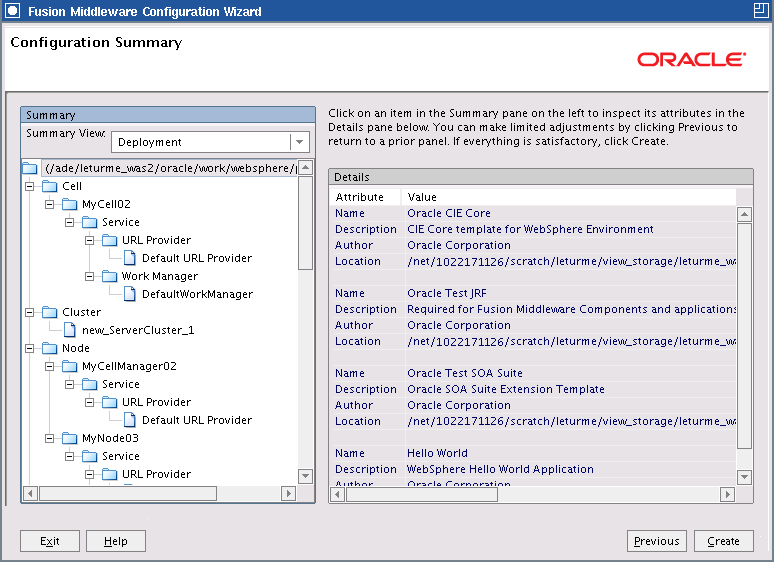
Task: Click the Summary tree scroll left arrow
Action: pyautogui.click(x=31, y=493)
